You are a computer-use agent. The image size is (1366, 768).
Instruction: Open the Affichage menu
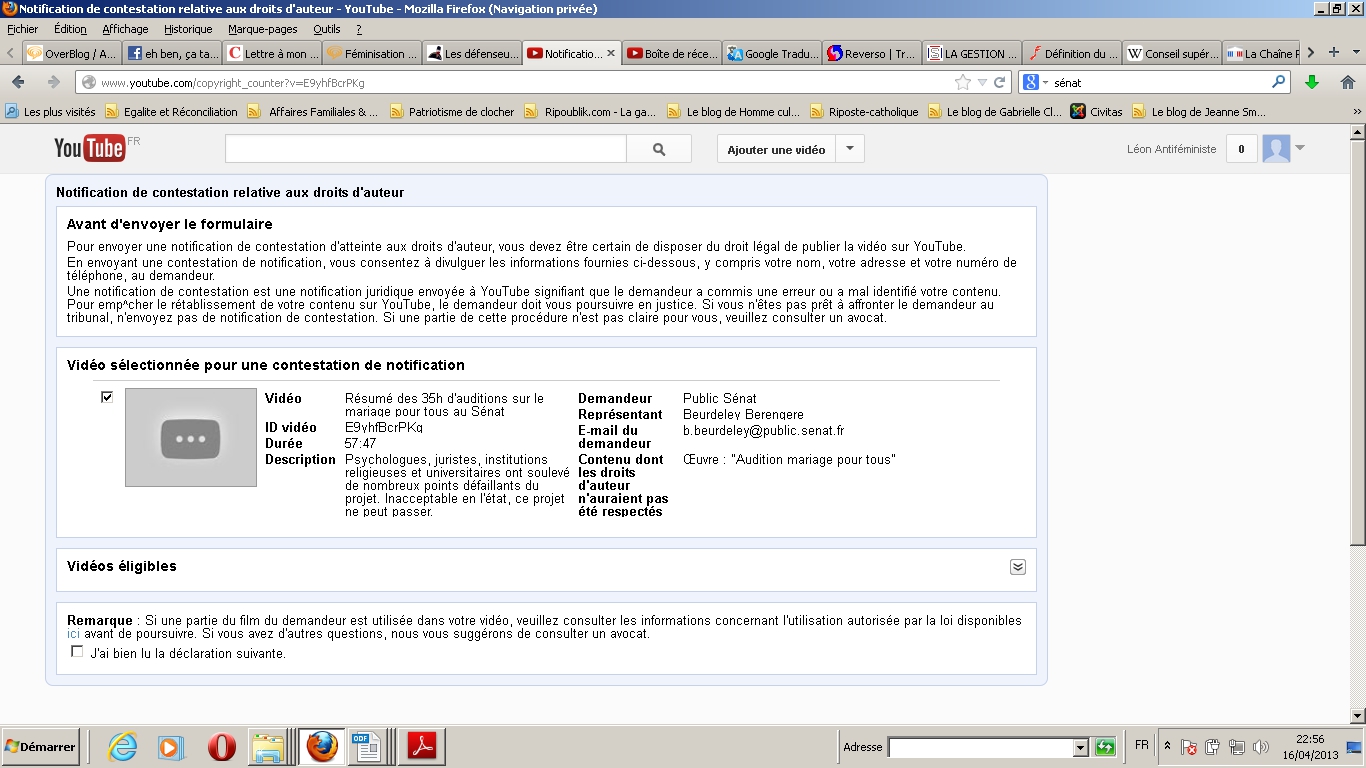click(x=125, y=29)
